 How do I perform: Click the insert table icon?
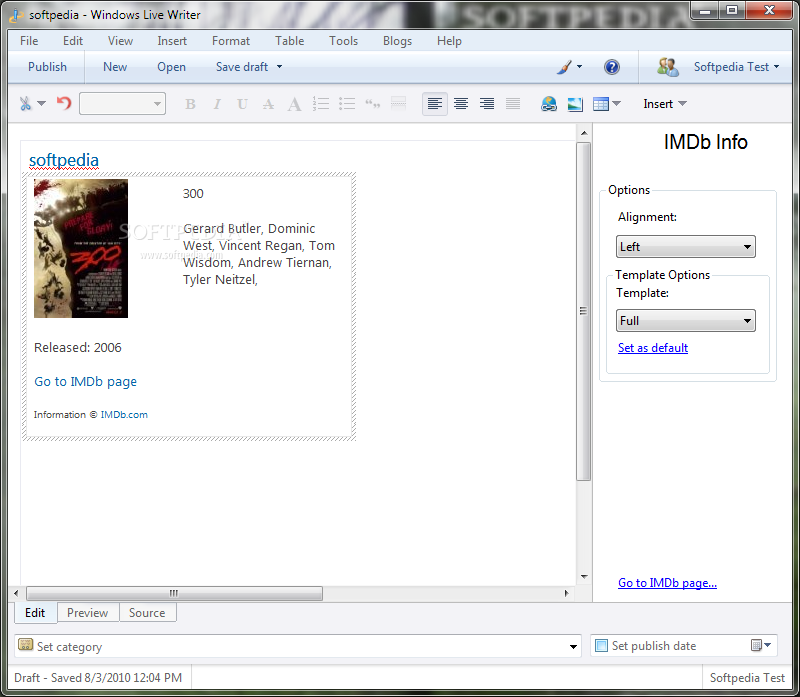[601, 104]
